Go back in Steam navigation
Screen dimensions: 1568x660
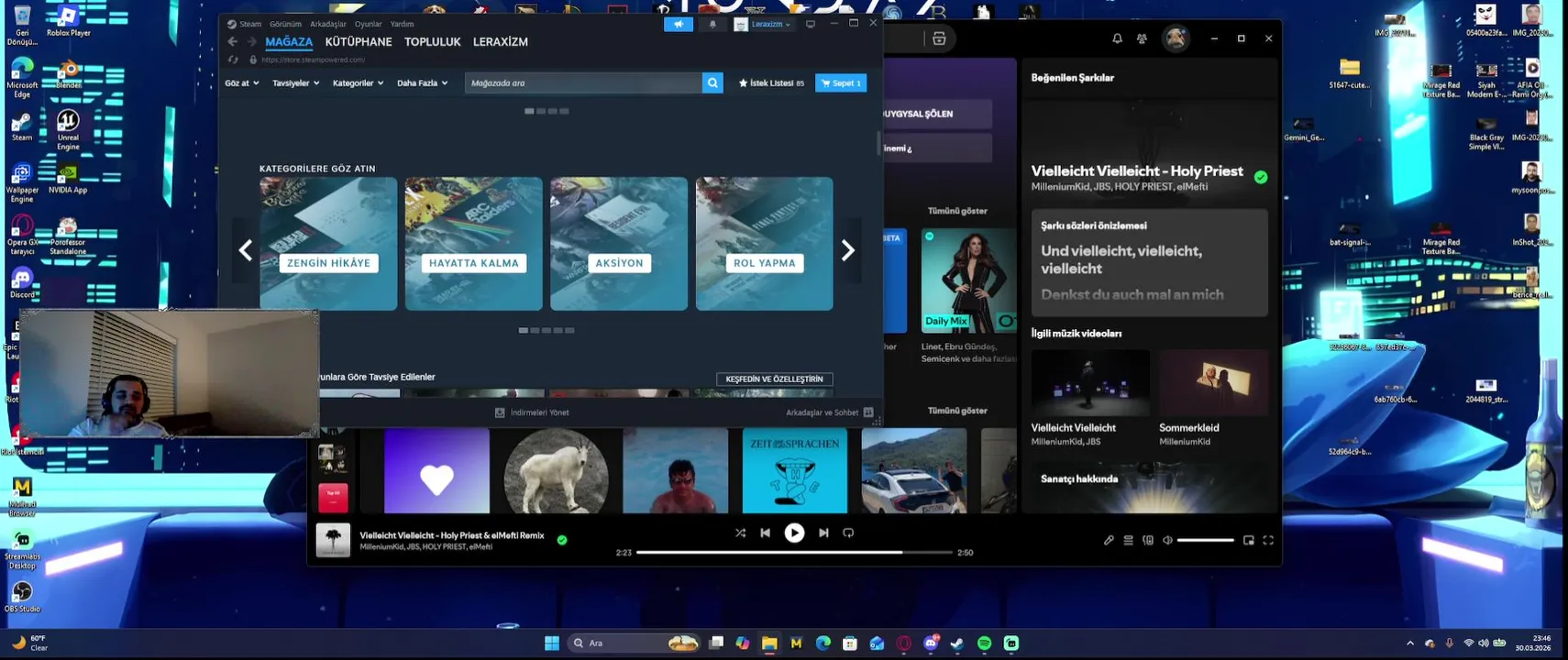tap(233, 42)
